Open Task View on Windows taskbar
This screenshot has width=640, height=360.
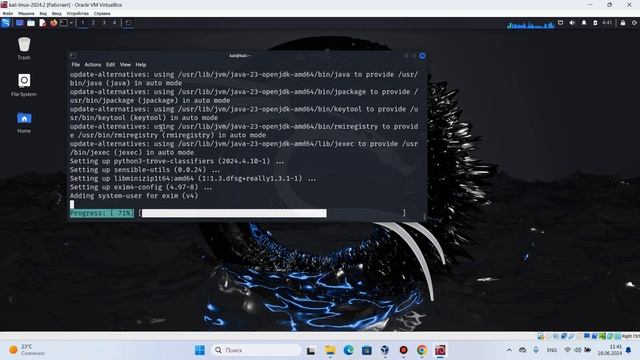click(311, 350)
